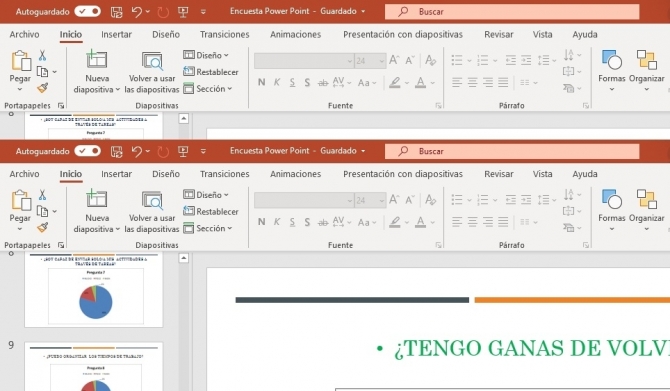The height and width of the screenshot is (391, 670).
Task: Click font color A button, upper window
Action: click(x=420, y=82)
